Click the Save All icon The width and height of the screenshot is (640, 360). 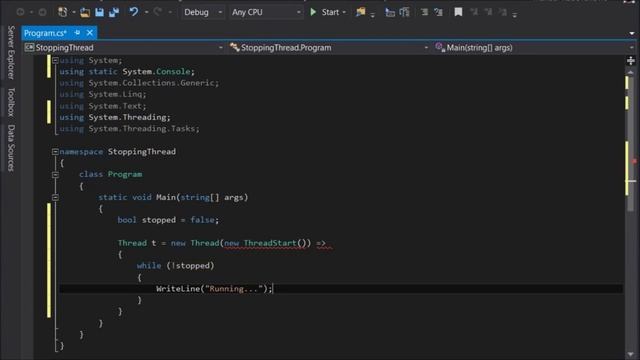click(114, 12)
